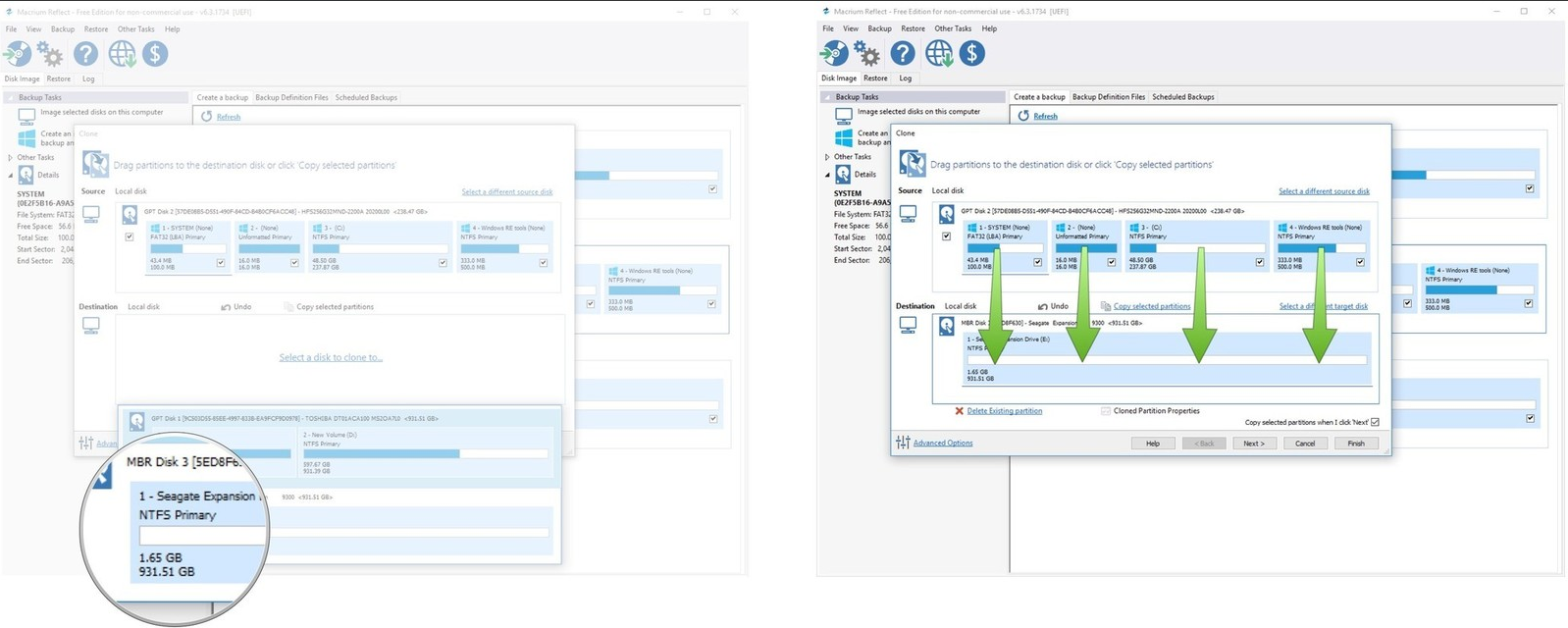The height and width of the screenshot is (628, 1568).
Task: Click the globe update icon in right window toolbar
Action: 938,53
